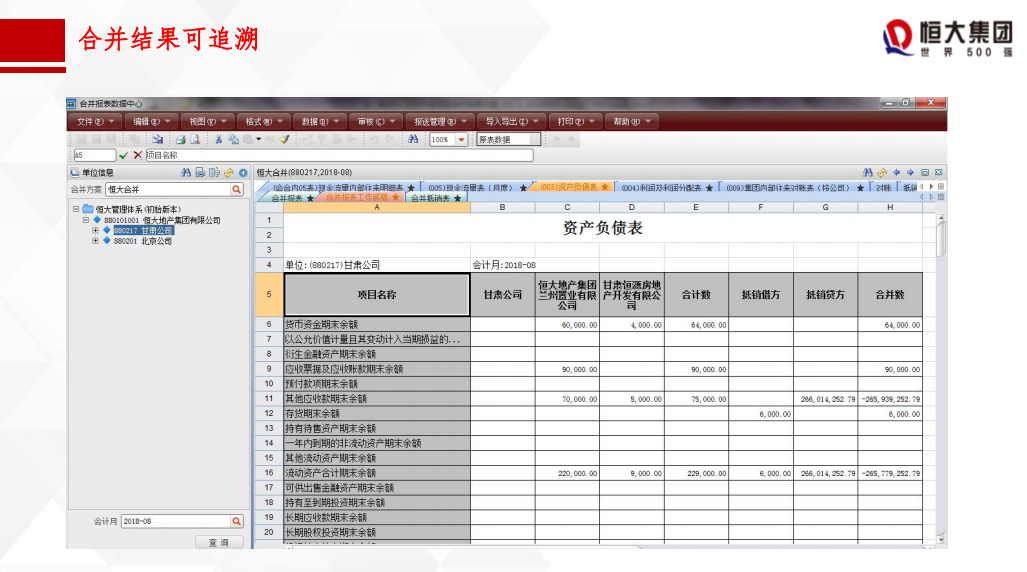Open the 审核(C) menu
1027x572 pixels.
click(377, 121)
